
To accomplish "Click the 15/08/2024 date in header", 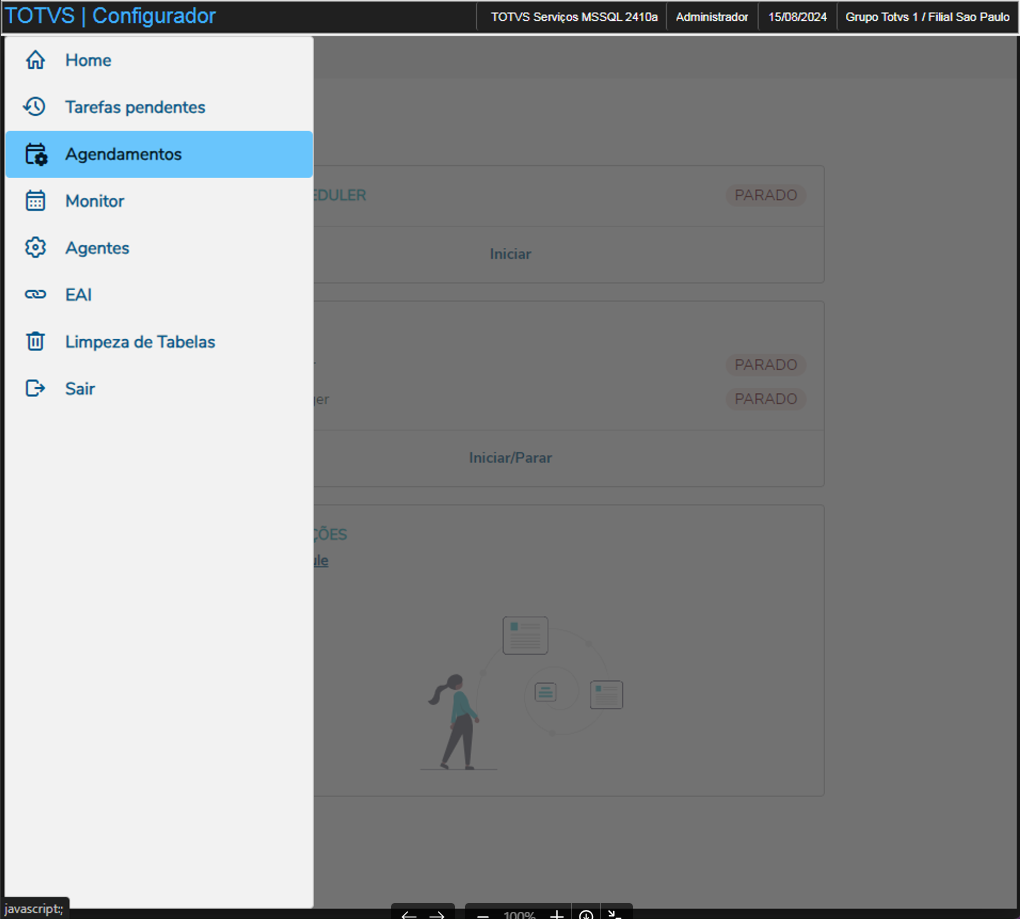I will tap(798, 17).
